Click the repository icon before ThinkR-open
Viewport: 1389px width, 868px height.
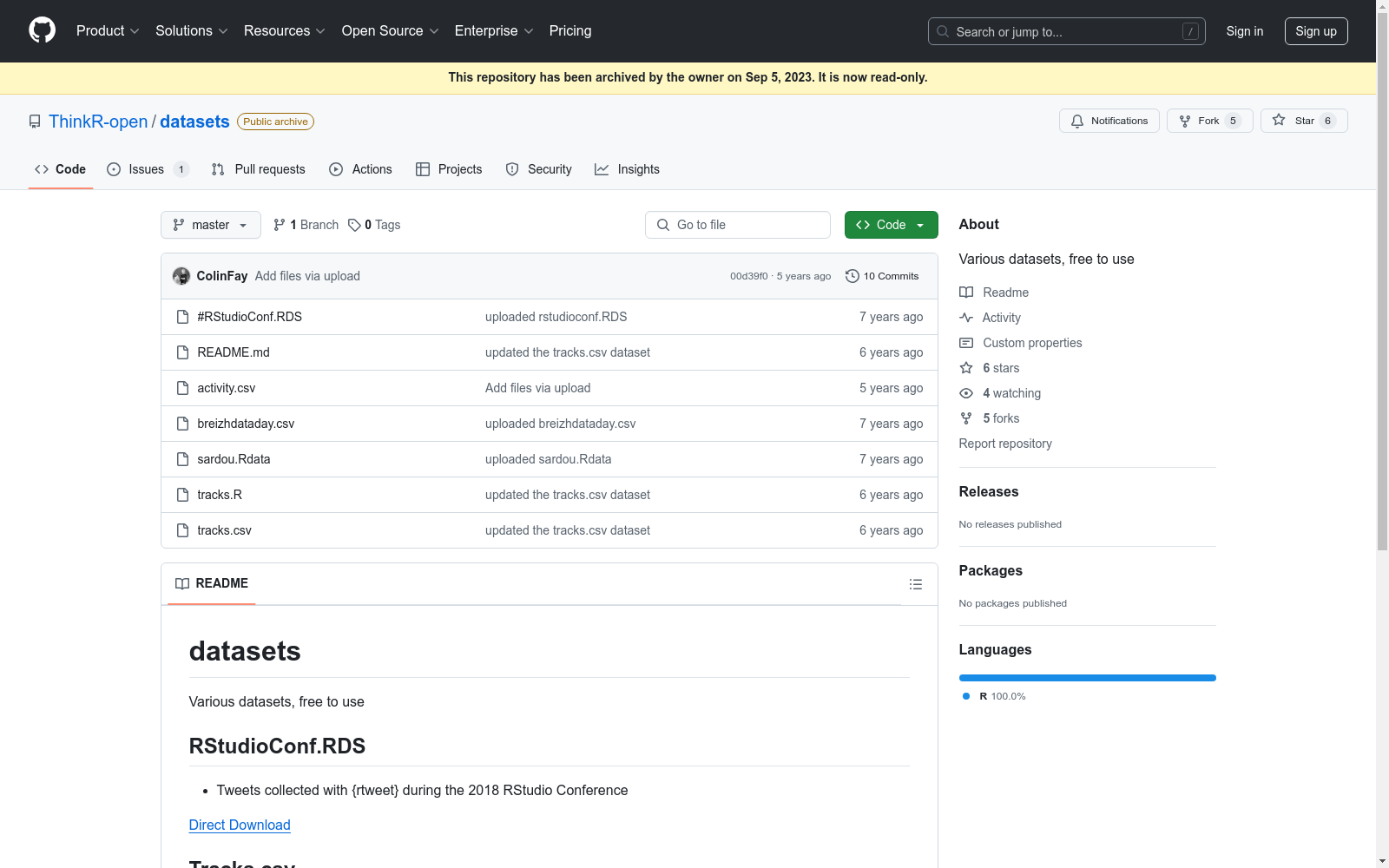point(35,122)
